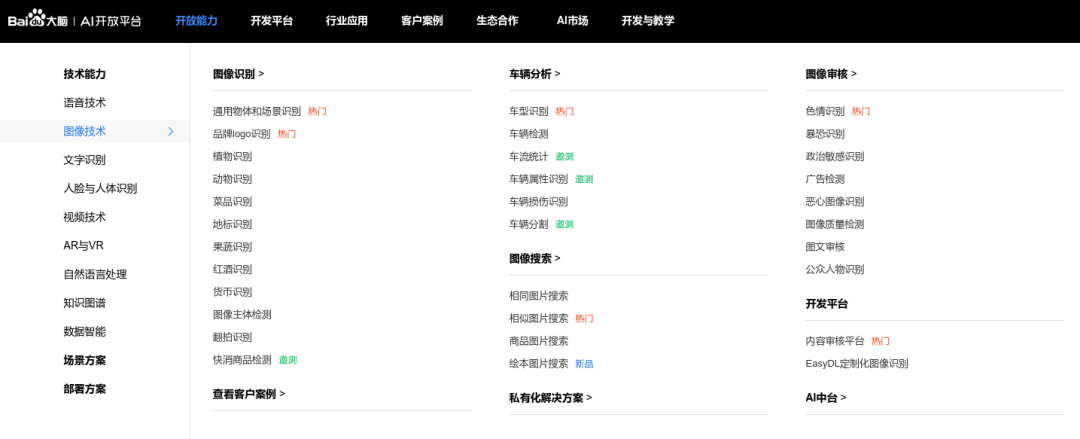The height and width of the screenshot is (439, 1080).
Task: Open 快消商品检测 link
Action: point(242,360)
